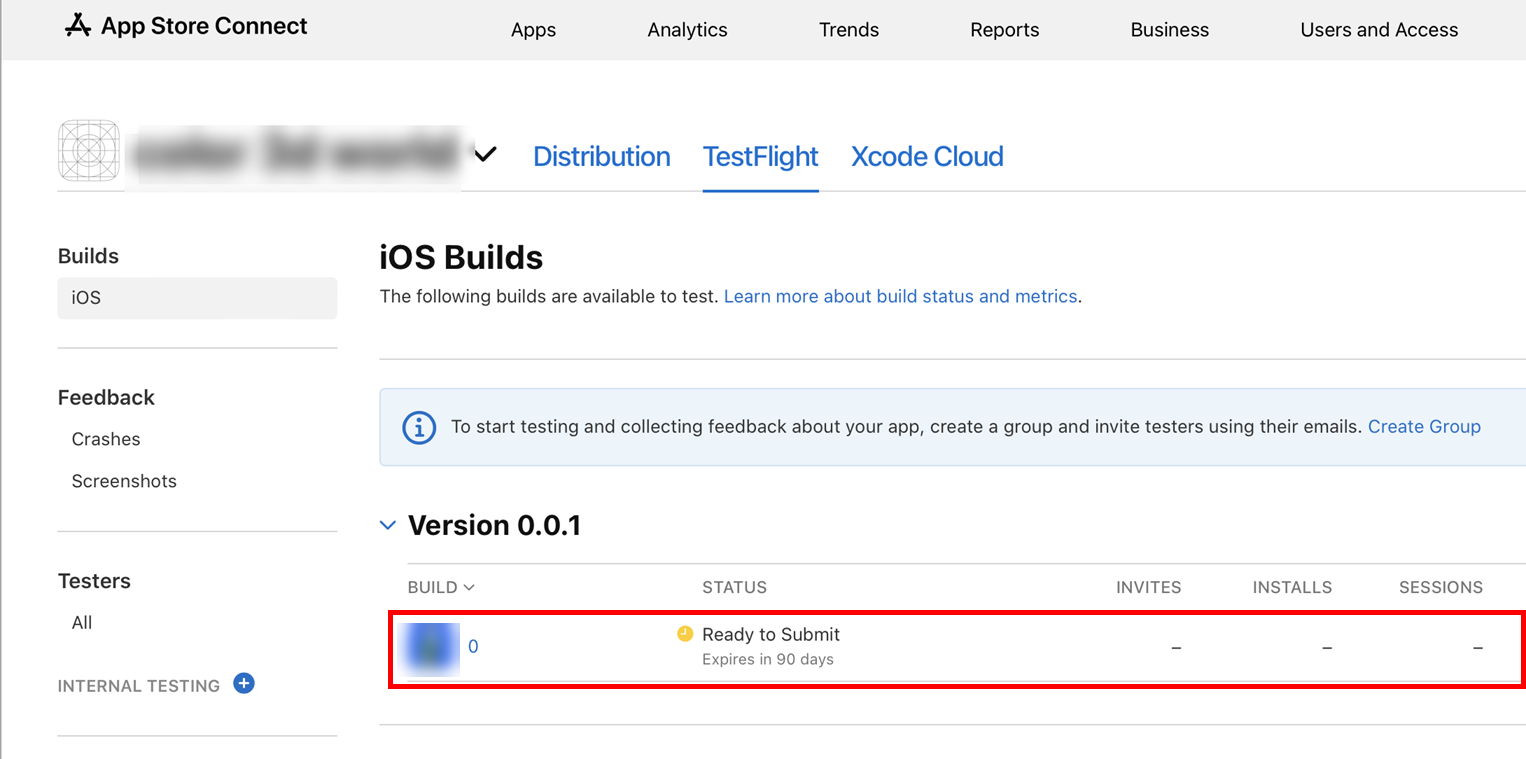Open the app switcher chevron dropdown
Screen dimensions: 1526x759
click(485, 155)
